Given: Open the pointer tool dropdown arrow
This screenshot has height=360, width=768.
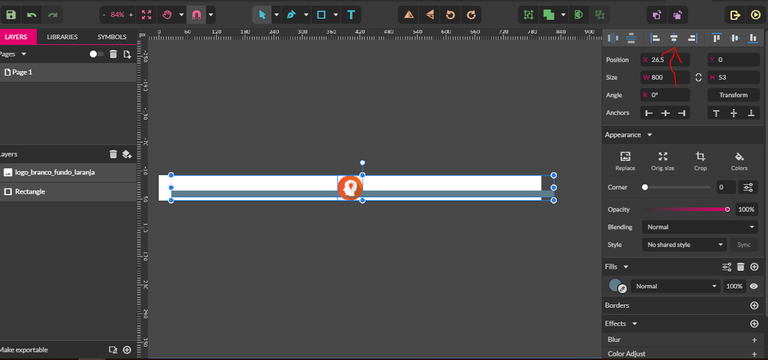Looking at the screenshot, I should (276, 15).
